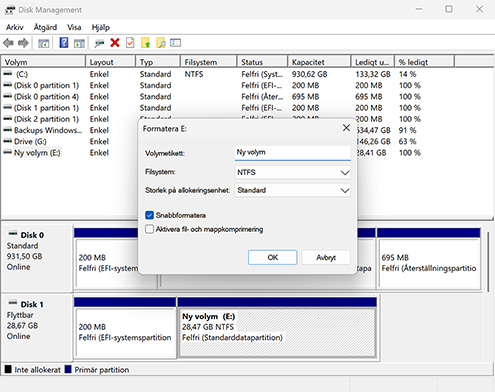This screenshot has width=495, height=392.
Task: Sort by % ledigt column header
Action: pyautogui.click(x=424, y=62)
